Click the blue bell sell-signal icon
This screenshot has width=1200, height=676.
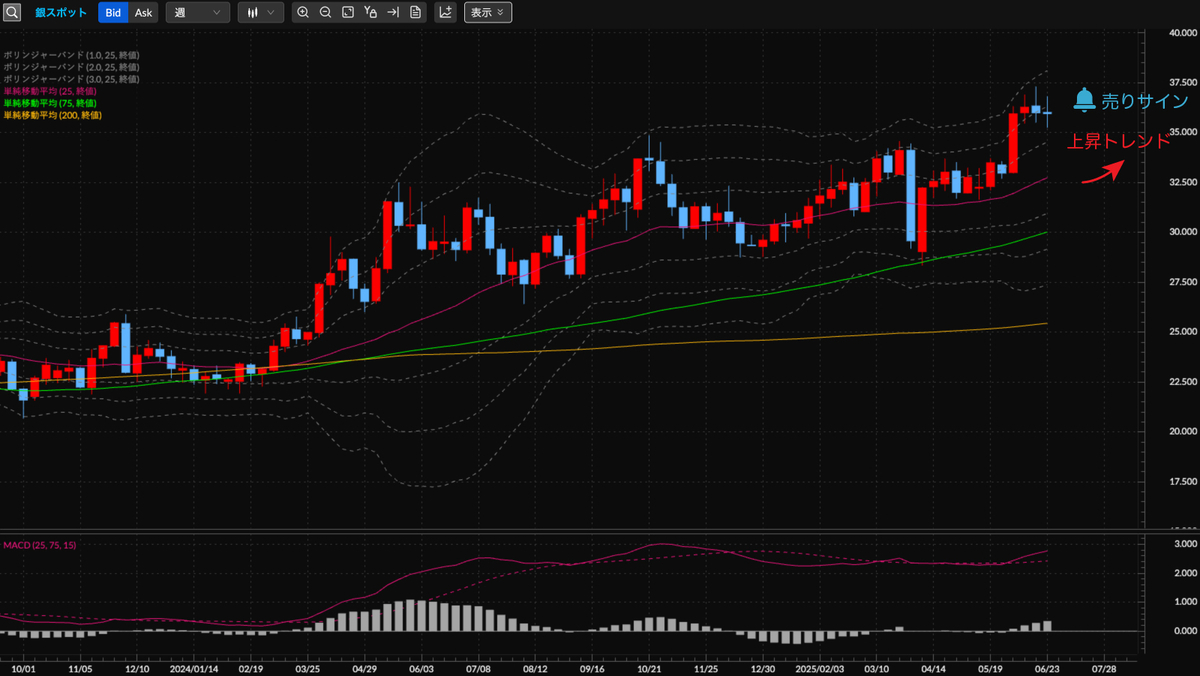tap(1084, 100)
